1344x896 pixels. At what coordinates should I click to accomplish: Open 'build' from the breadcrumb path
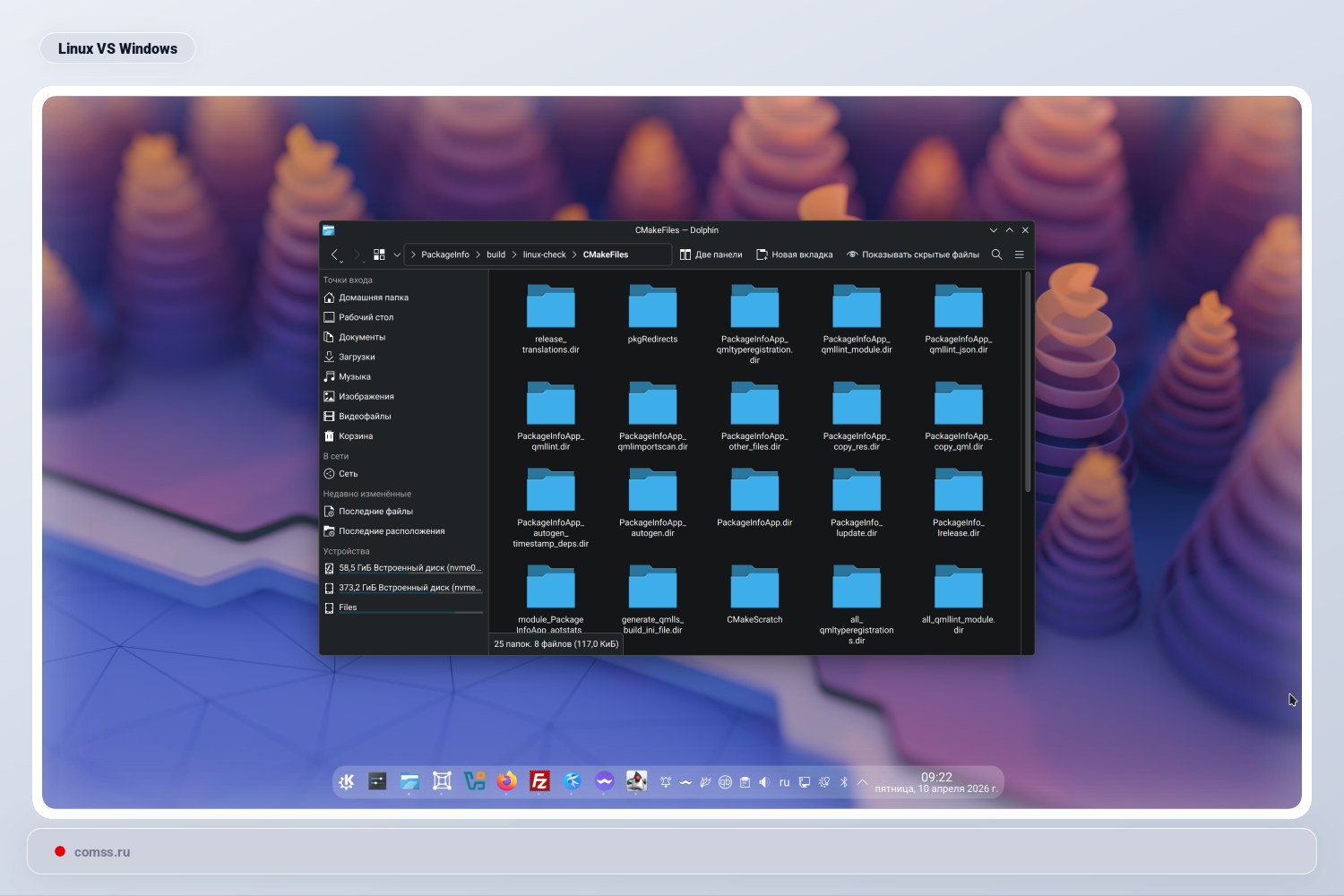coord(495,254)
